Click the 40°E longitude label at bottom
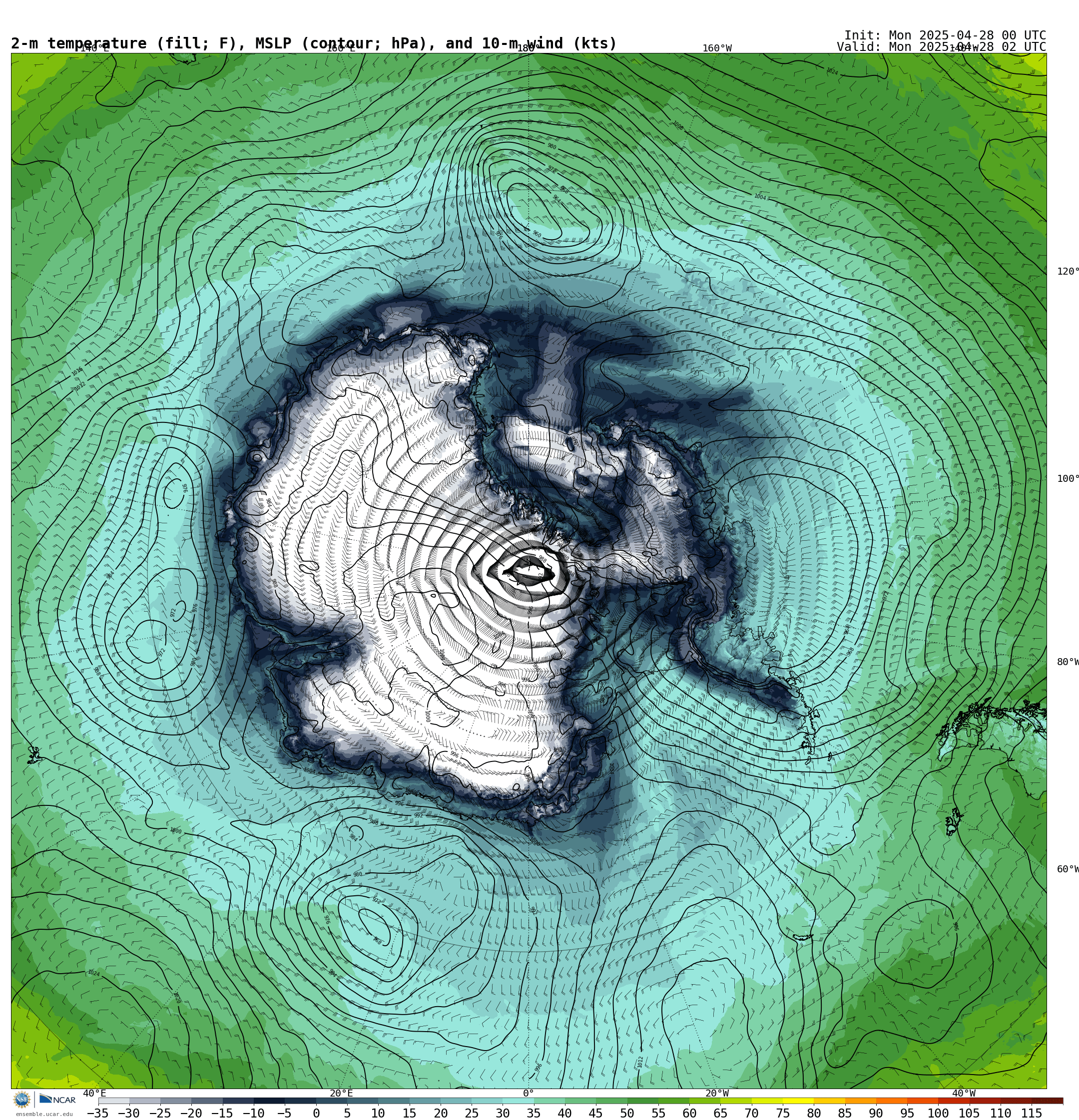 tap(94, 1093)
